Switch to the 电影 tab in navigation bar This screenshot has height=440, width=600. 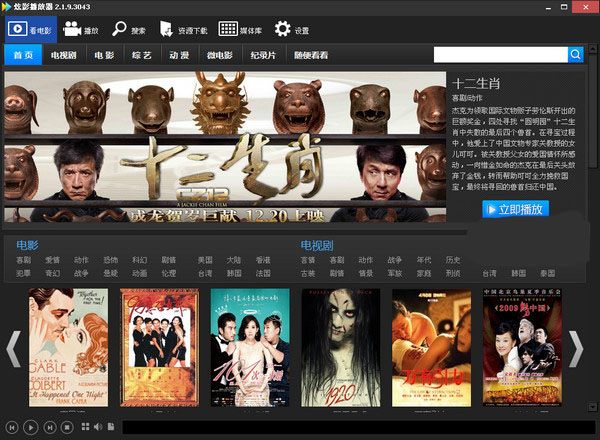coord(104,55)
